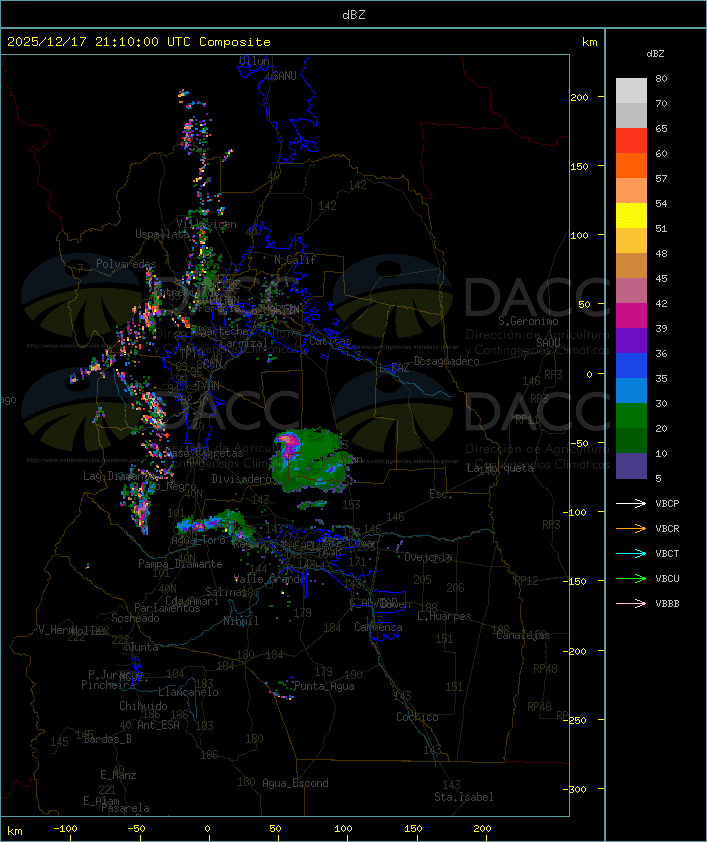The height and width of the screenshot is (842, 707).
Task: Click the VBCP legend label
Action: pyautogui.click(x=667, y=504)
